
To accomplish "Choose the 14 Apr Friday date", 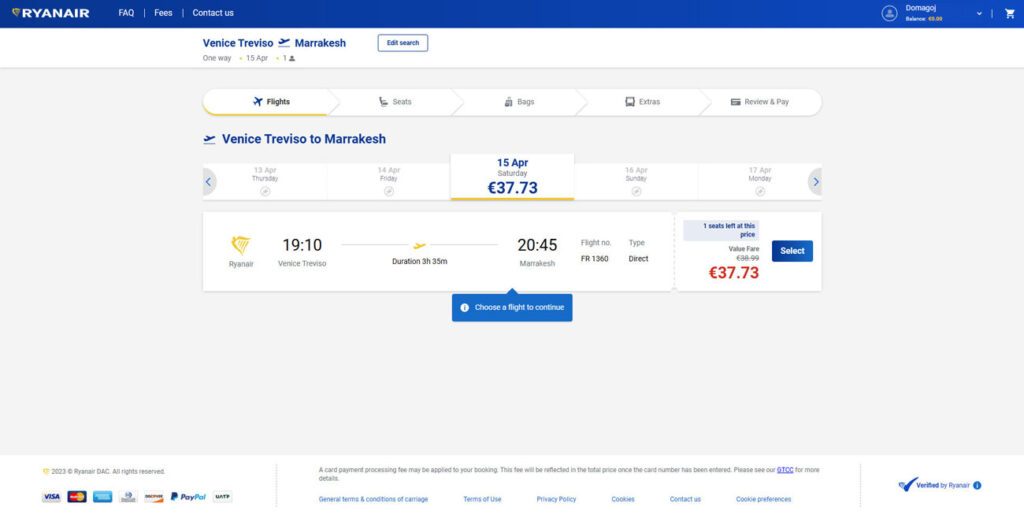I will [389, 182].
